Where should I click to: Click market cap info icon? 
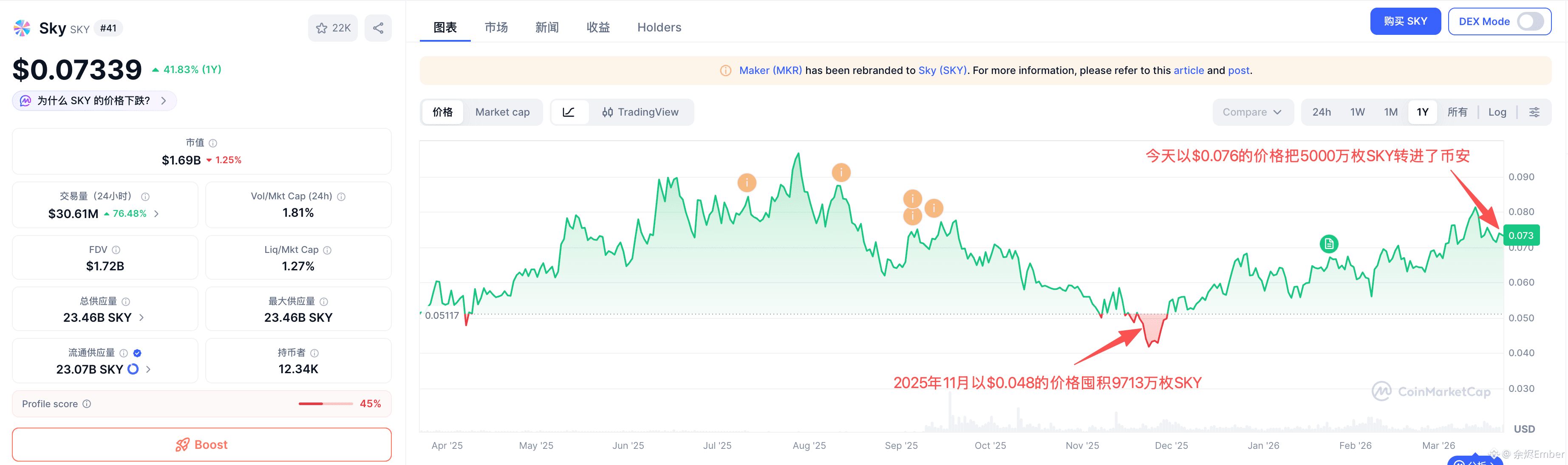pos(213,143)
